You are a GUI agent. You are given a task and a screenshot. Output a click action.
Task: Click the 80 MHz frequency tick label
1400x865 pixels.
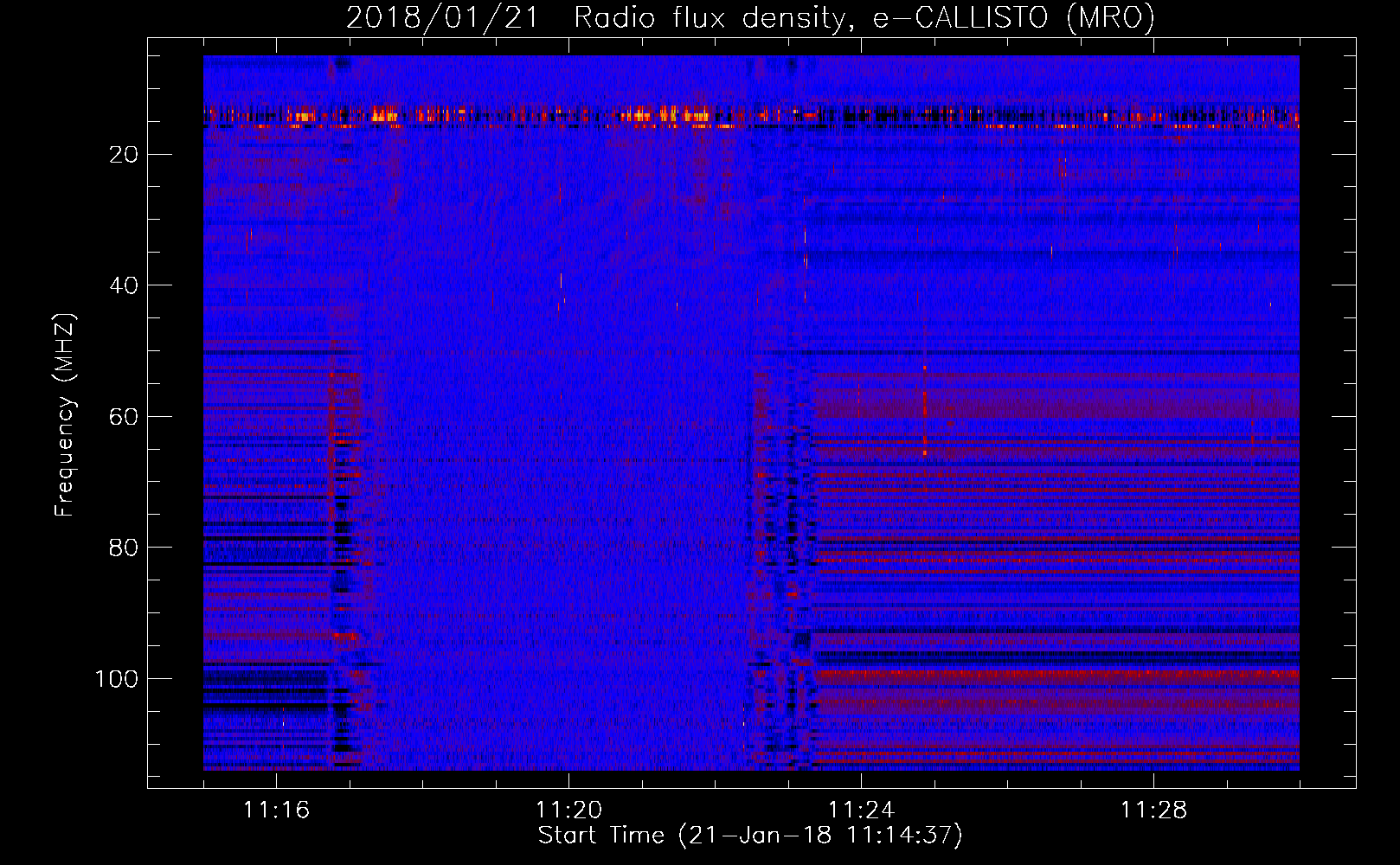click(x=125, y=548)
